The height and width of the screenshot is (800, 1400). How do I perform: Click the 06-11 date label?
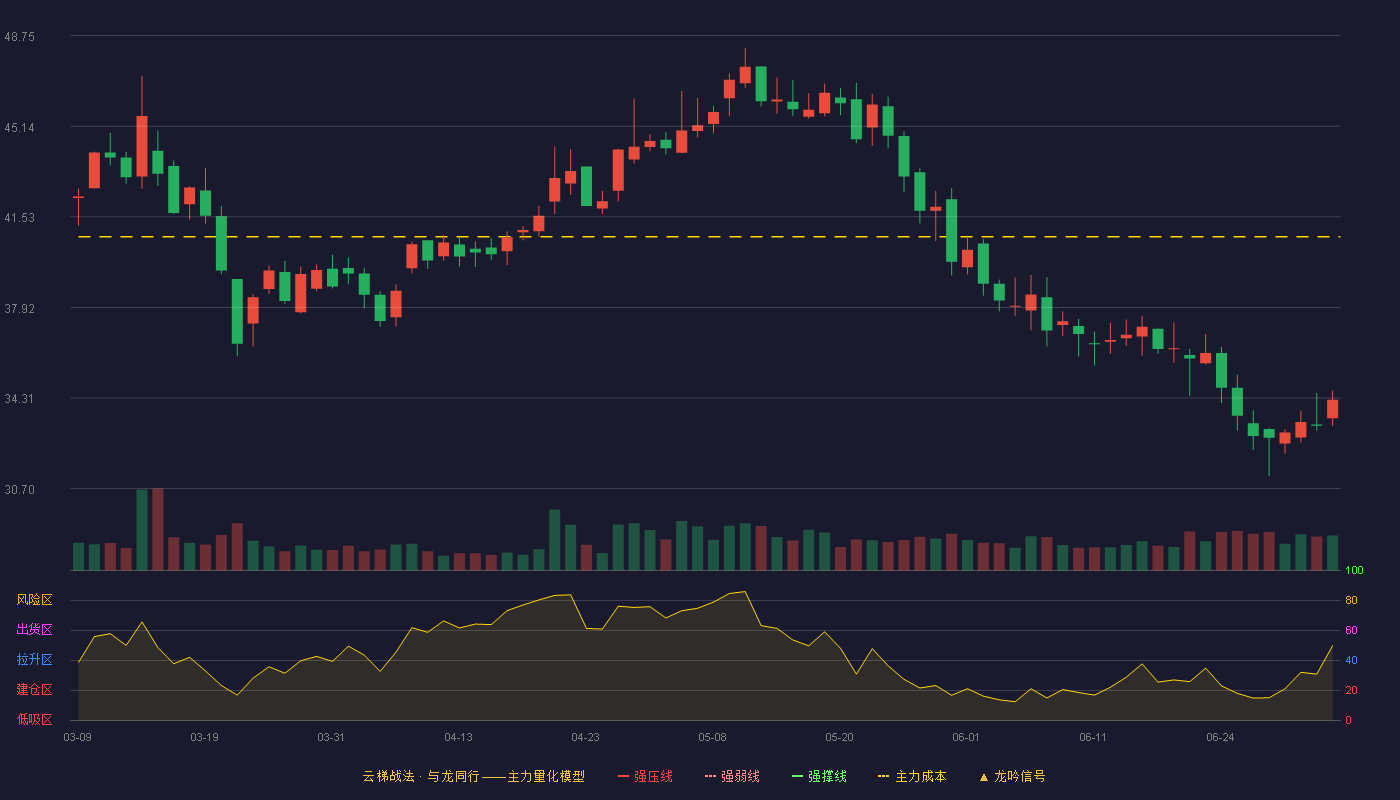[1093, 737]
